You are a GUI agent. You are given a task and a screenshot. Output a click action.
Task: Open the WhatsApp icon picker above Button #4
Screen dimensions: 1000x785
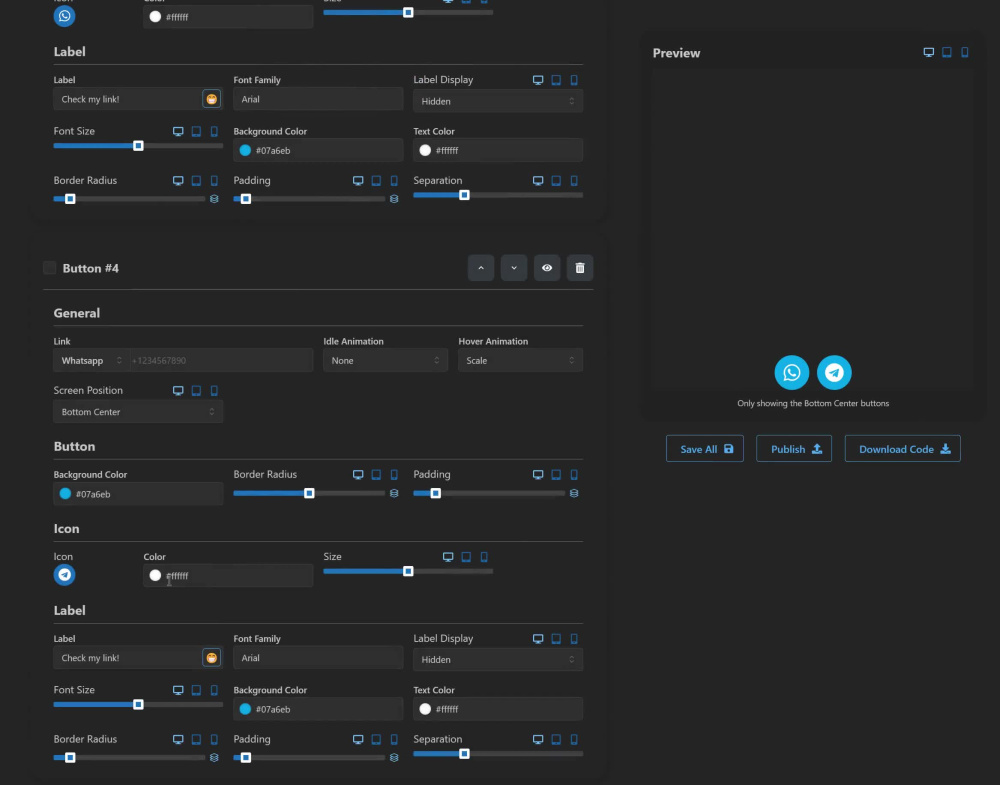tap(64, 16)
